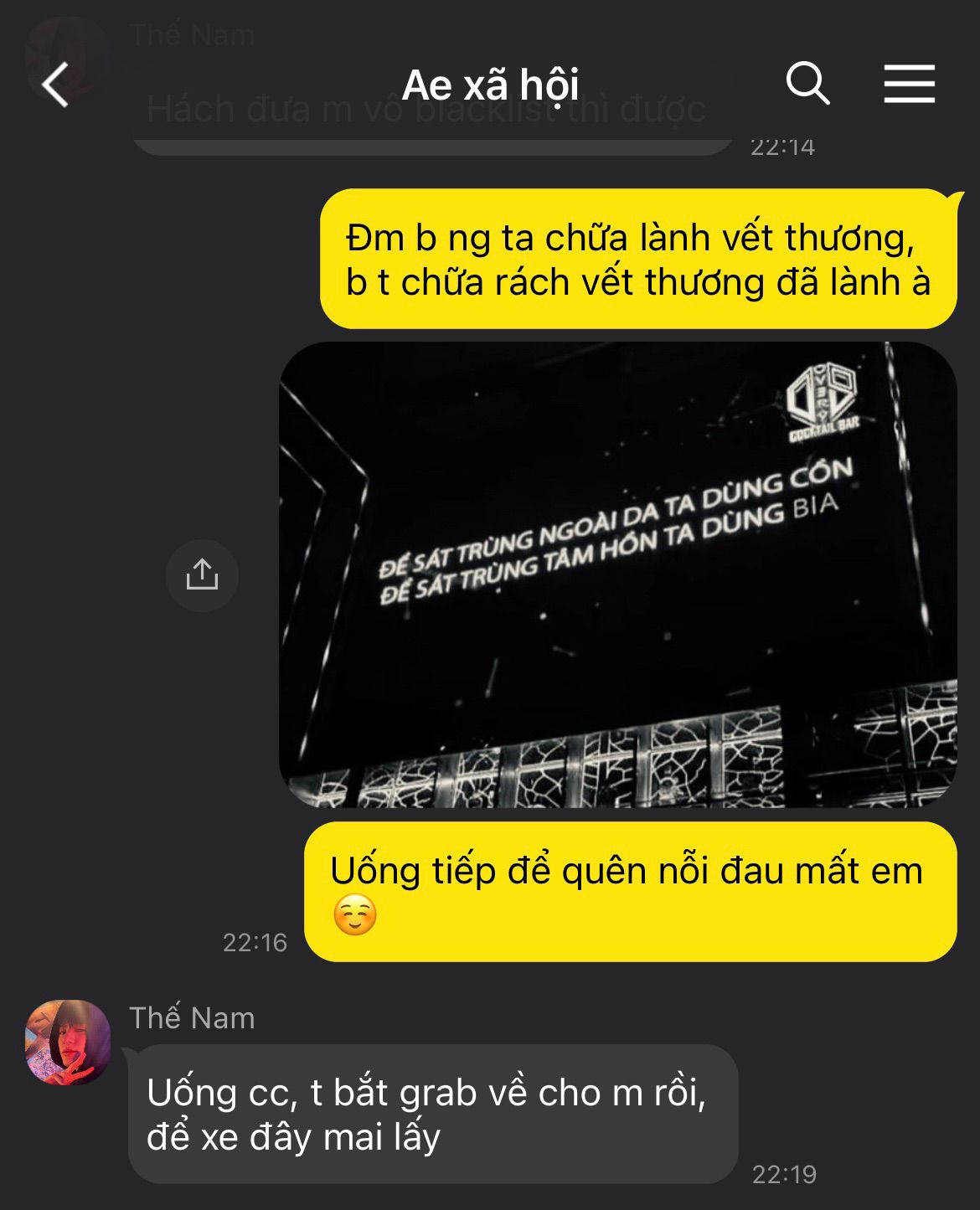The image size is (980, 1210).
Task: Open the cocktail bar sign photo
Action: point(618,574)
